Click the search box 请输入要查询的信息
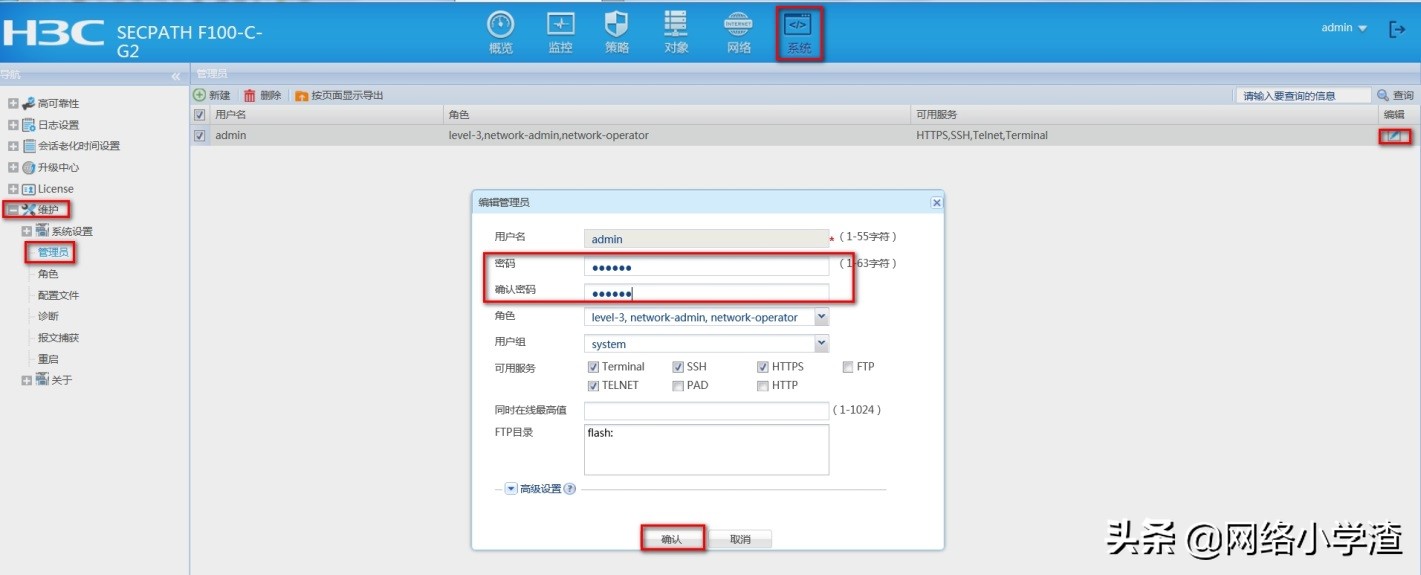The image size is (1421, 575). (1302, 95)
